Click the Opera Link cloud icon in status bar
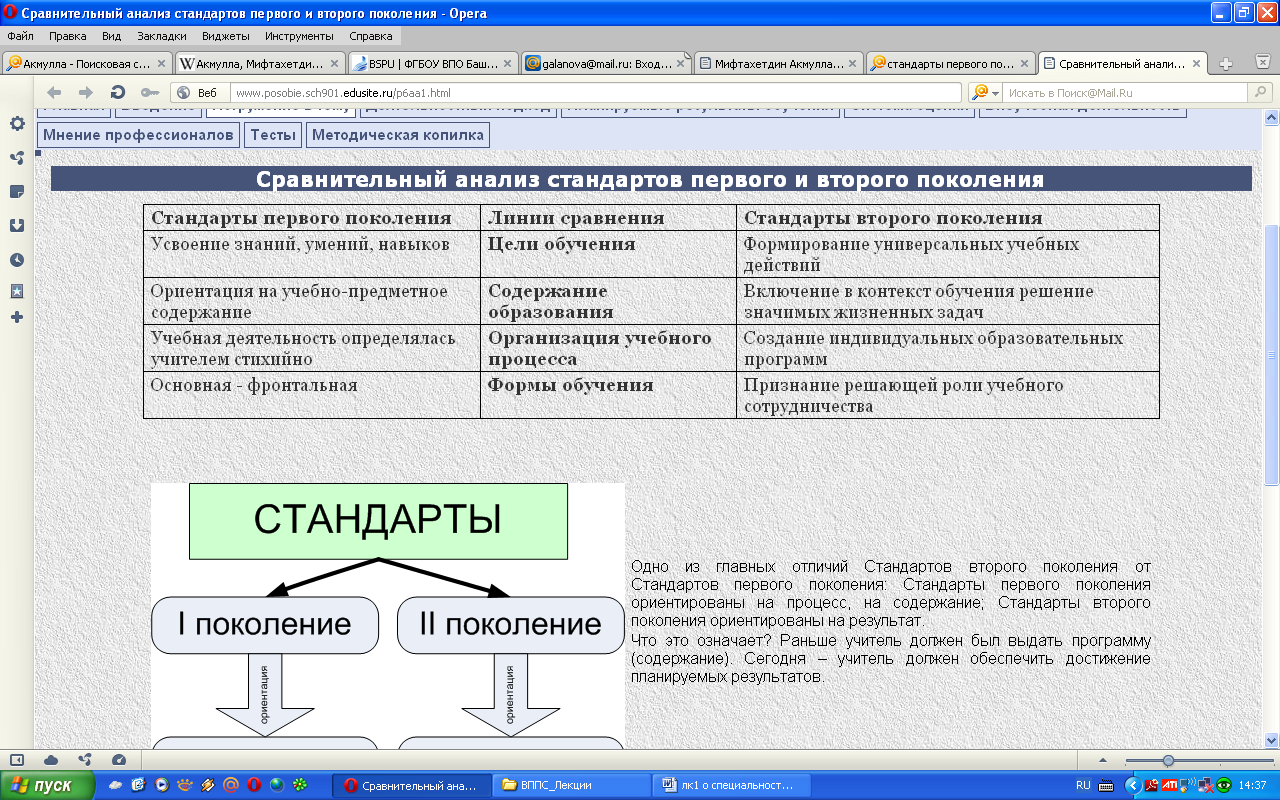 tap(51, 759)
